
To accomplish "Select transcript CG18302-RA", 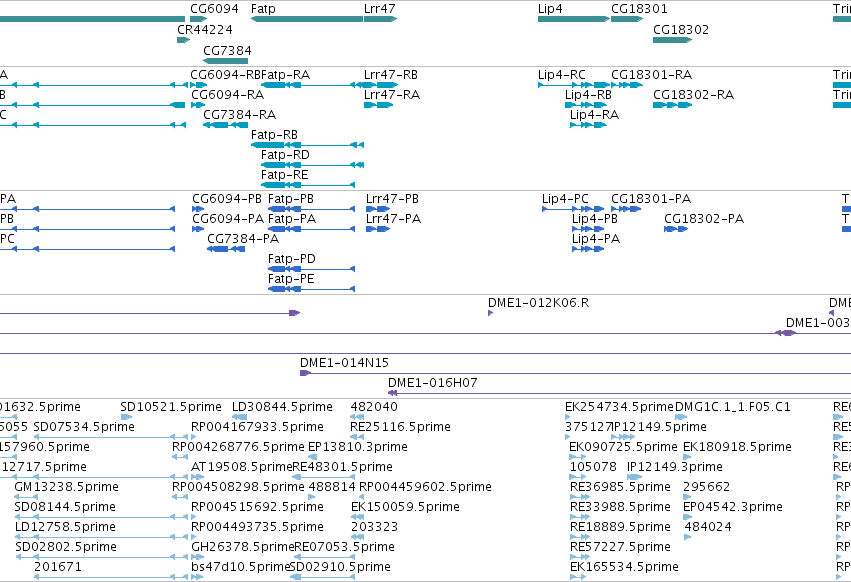I will 693,95.
